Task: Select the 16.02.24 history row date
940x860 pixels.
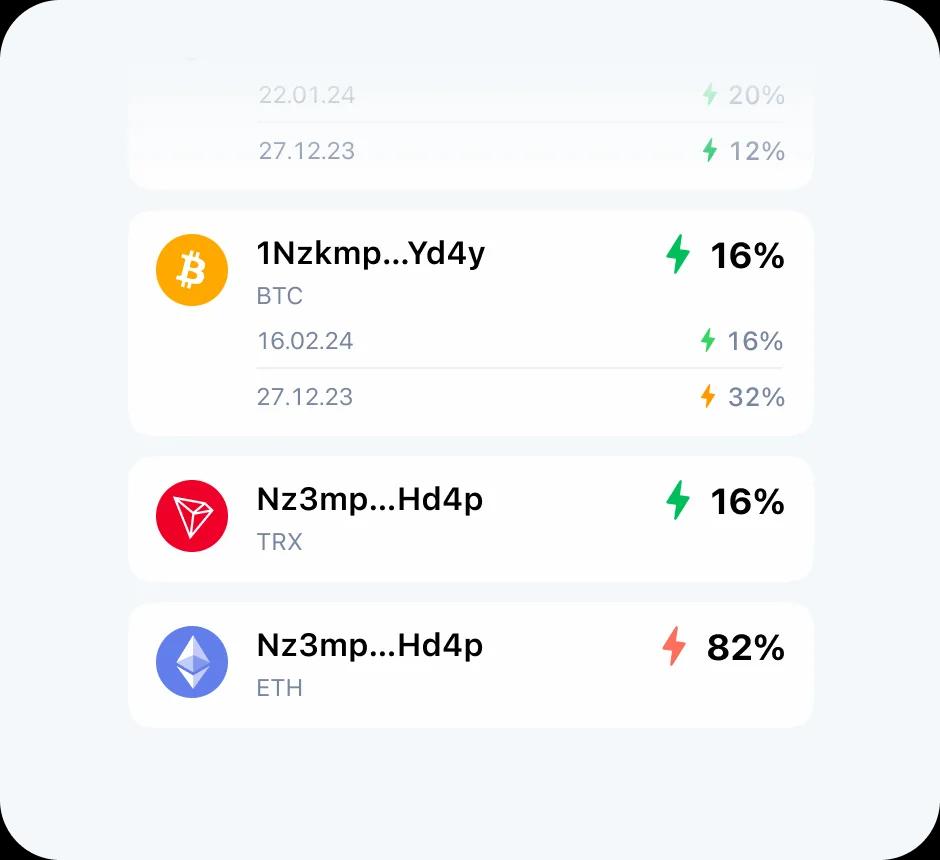Action: point(305,341)
